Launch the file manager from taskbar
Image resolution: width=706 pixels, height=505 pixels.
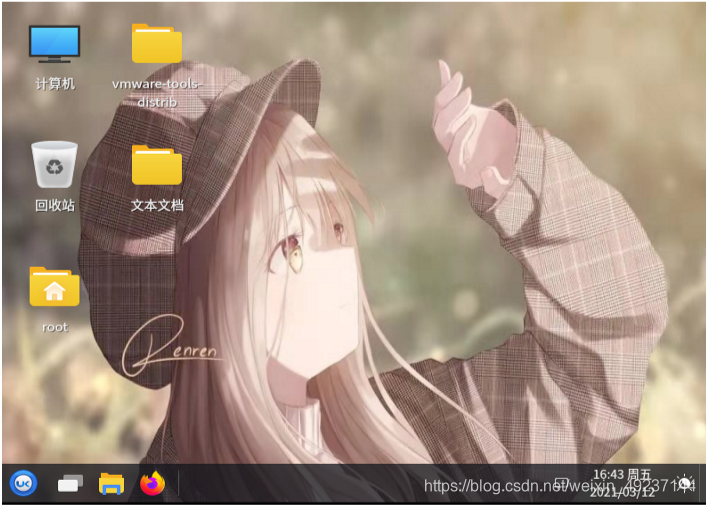pyautogui.click(x=111, y=484)
